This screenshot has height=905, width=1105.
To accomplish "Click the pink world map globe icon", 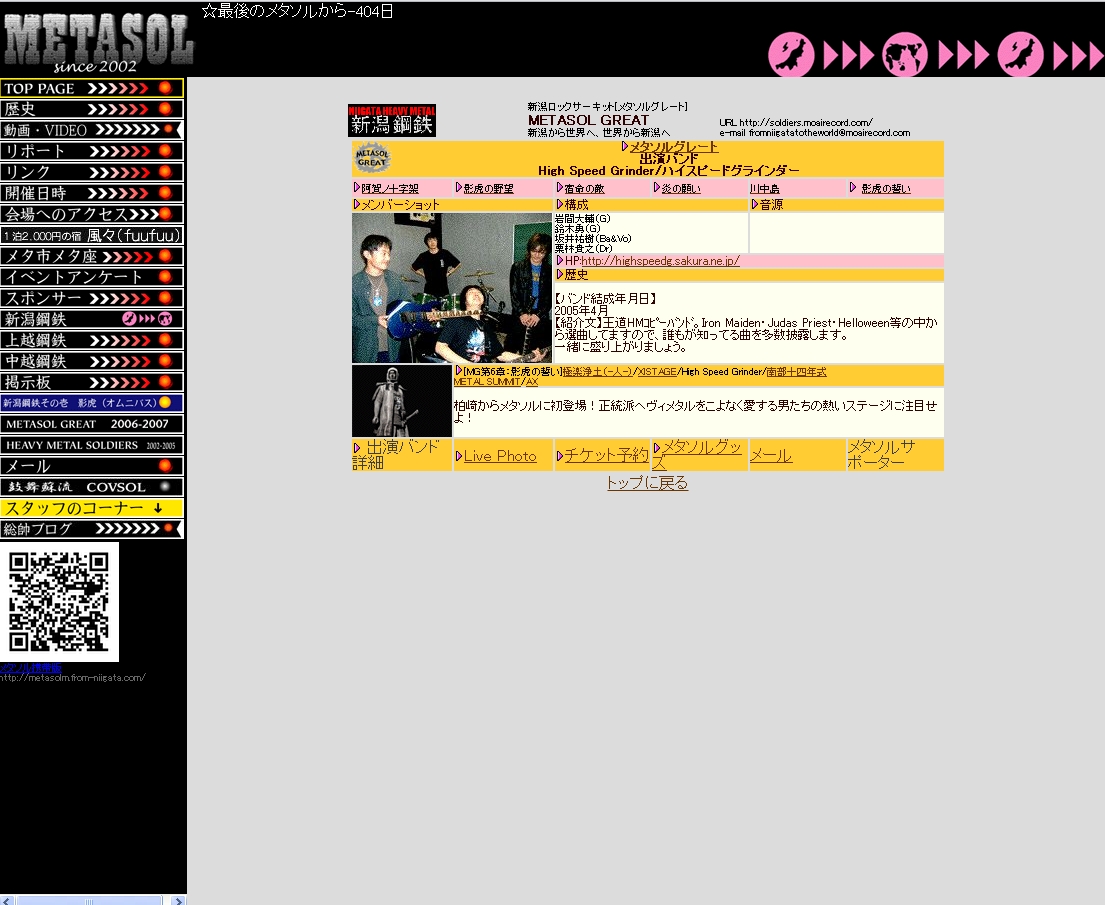I will pos(905,55).
